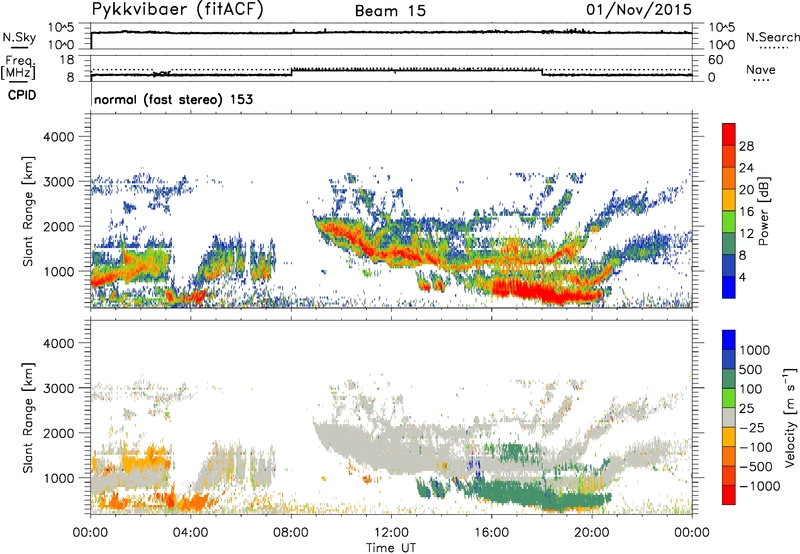
Task: Click the 28 tick label on Power colorbar
Action: pyautogui.click(x=746, y=146)
